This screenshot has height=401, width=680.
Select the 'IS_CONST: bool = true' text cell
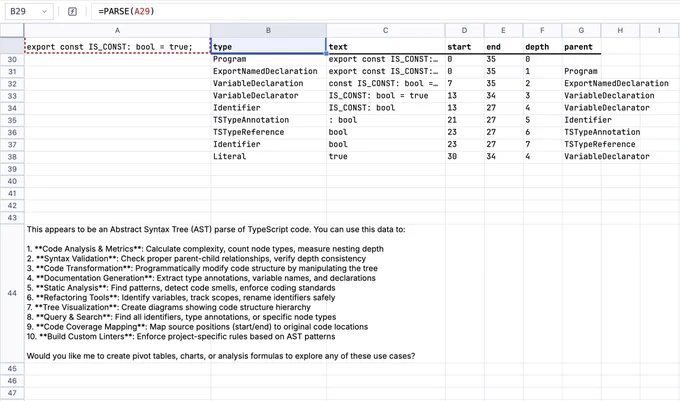(x=386, y=96)
